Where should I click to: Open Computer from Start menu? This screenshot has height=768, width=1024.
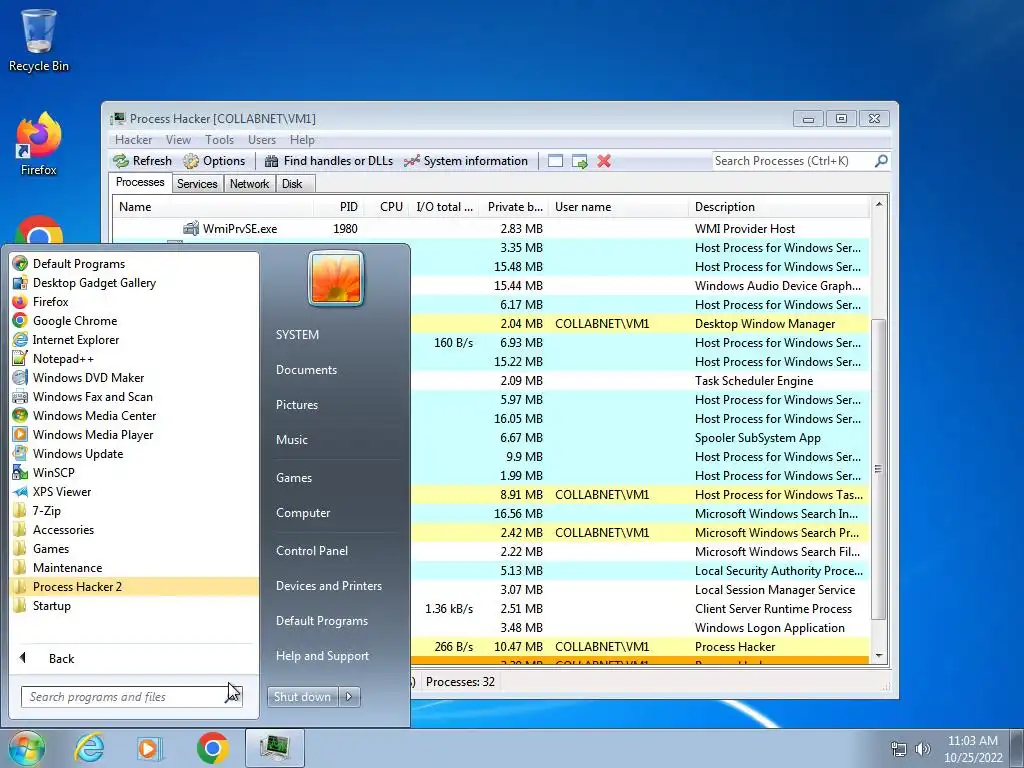pyautogui.click(x=302, y=513)
